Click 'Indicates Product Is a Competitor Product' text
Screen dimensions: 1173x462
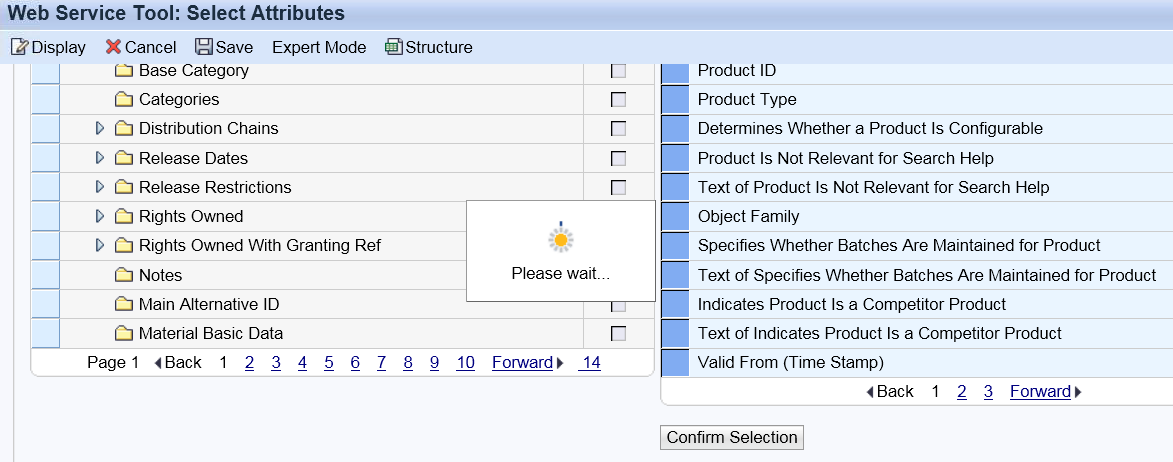pyautogui.click(x=852, y=304)
